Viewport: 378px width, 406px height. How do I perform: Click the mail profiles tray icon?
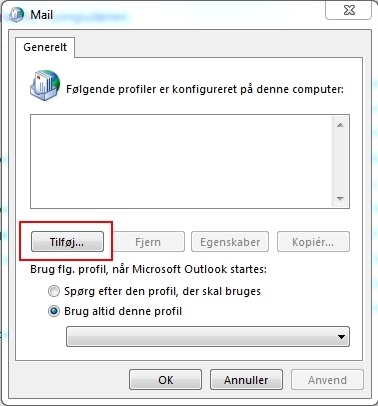(x=45, y=85)
